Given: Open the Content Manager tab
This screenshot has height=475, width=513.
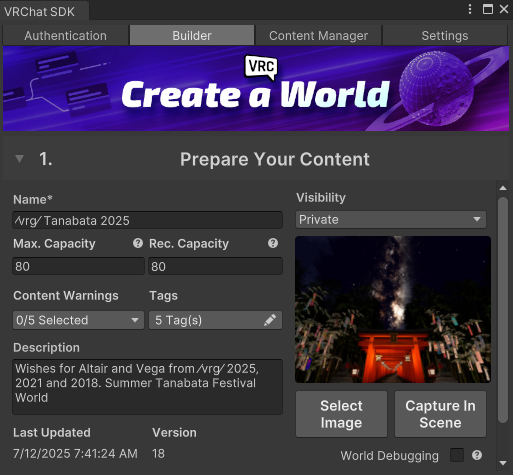Looking at the screenshot, I should tap(318, 35).
